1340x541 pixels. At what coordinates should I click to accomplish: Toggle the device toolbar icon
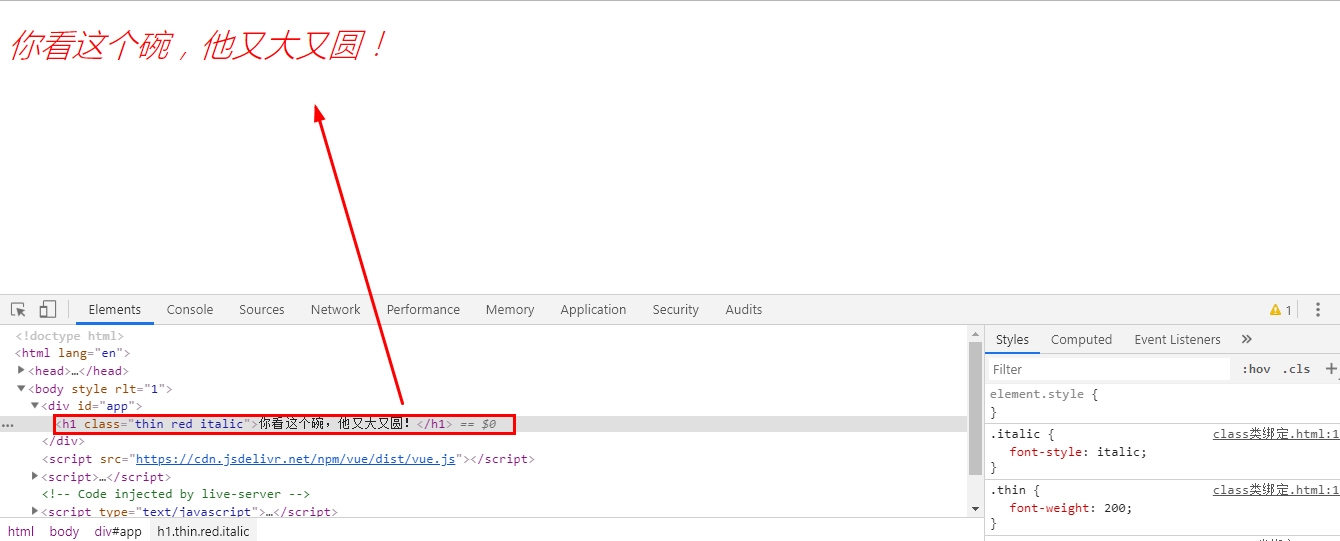[x=48, y=309]
